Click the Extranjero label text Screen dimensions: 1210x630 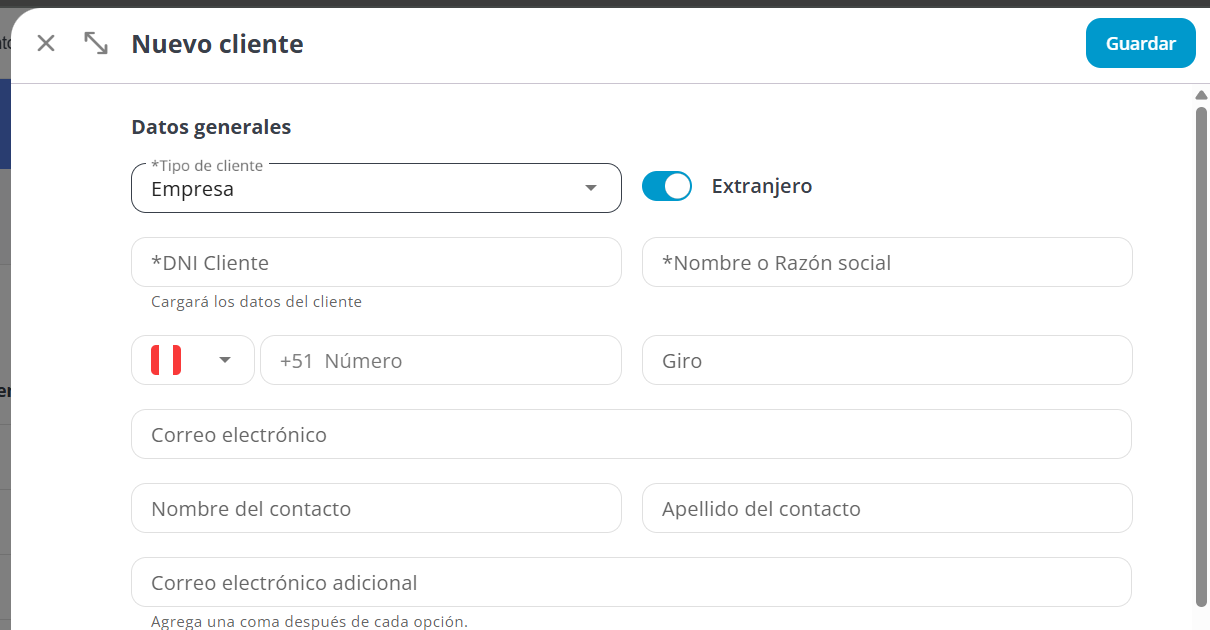coord(762,186)
